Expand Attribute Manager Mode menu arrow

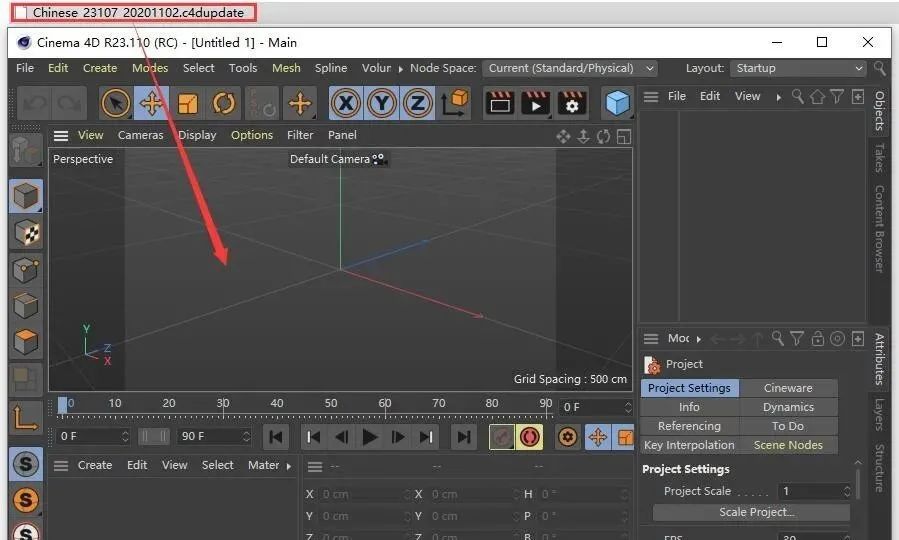(698, 339)
